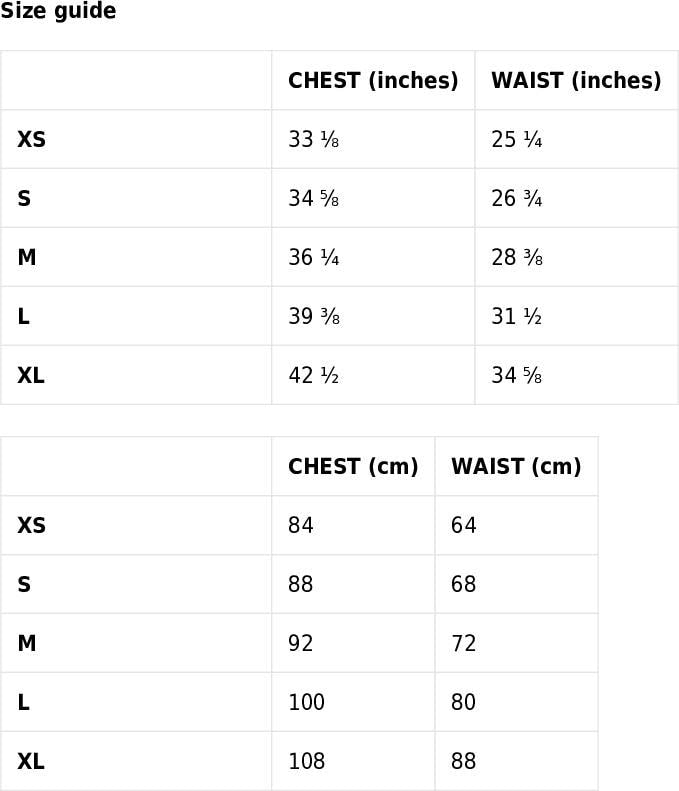Click the 92 cm chest cell
The image size is (679, 791).
point(301,644)
